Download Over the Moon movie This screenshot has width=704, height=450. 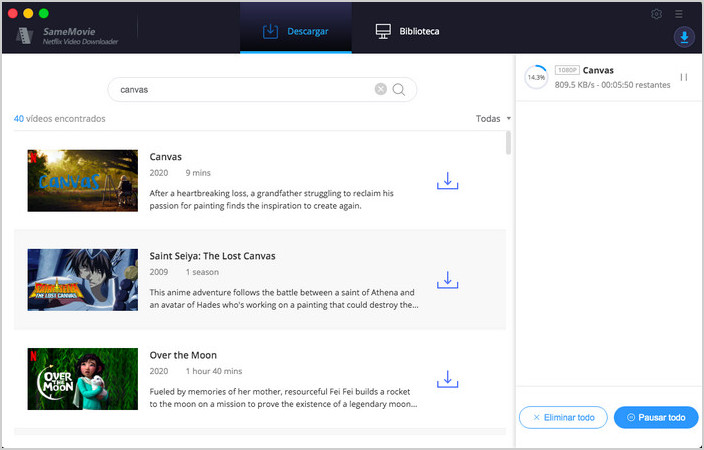click(x=448, y=379)
